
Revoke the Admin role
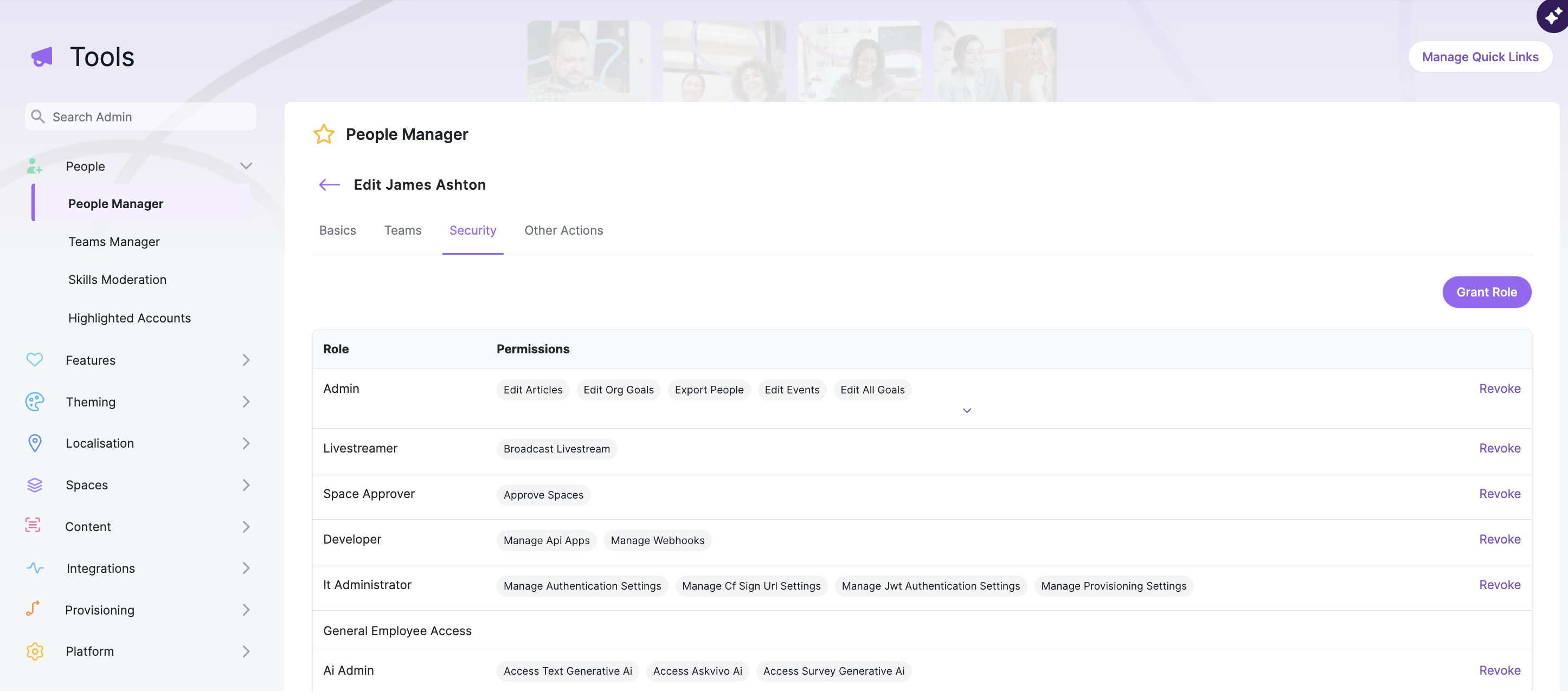click(1500, 389)
